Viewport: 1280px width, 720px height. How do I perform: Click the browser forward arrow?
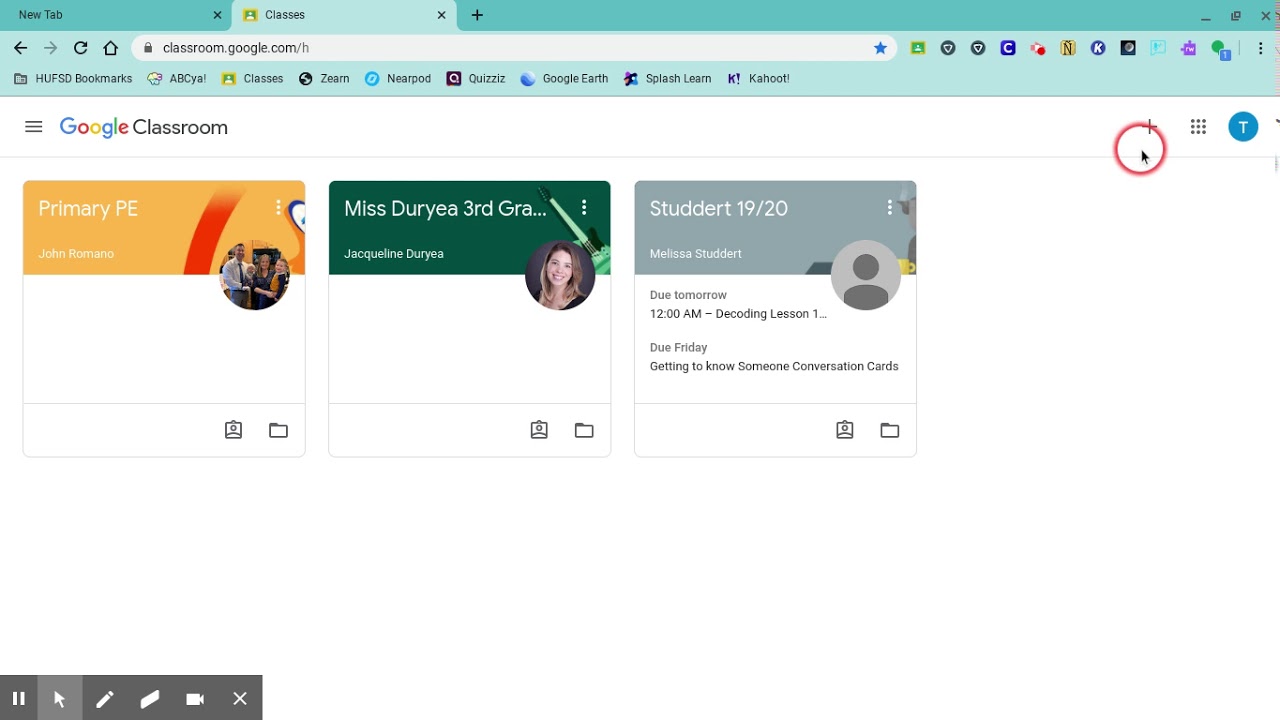click(50, 48)
